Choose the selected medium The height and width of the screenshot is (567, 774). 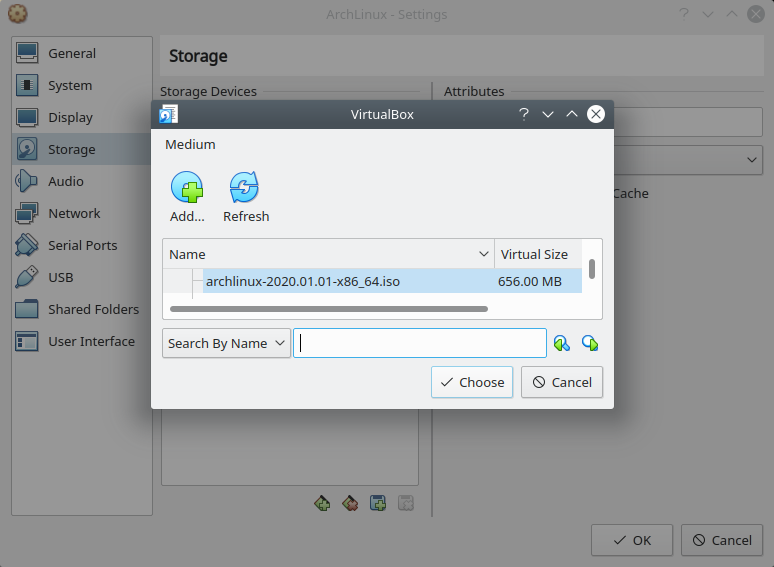coord(472,382)
